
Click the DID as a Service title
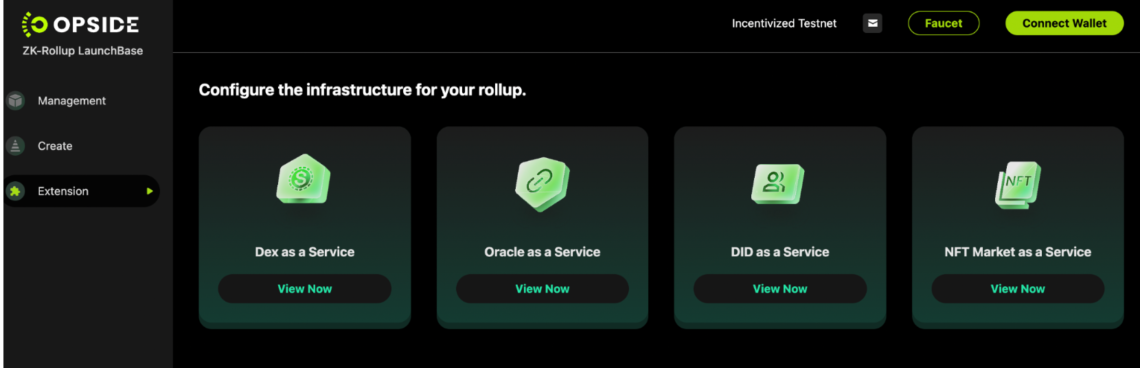click(x=780, y=252)
